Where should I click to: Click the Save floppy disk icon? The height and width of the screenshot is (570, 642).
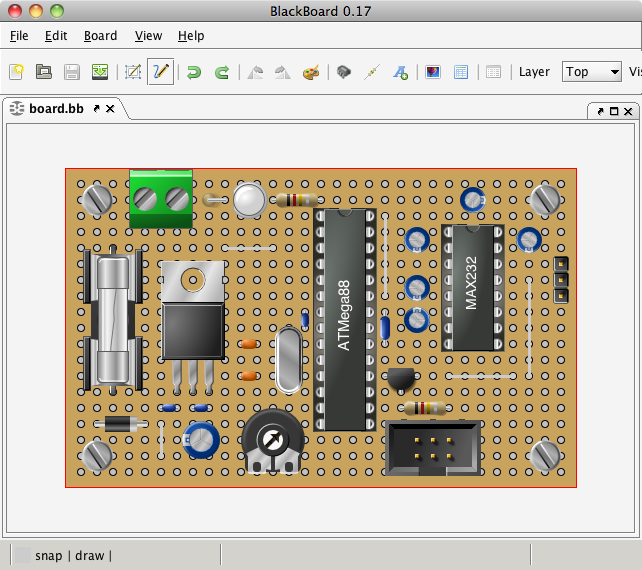[72, 72]
